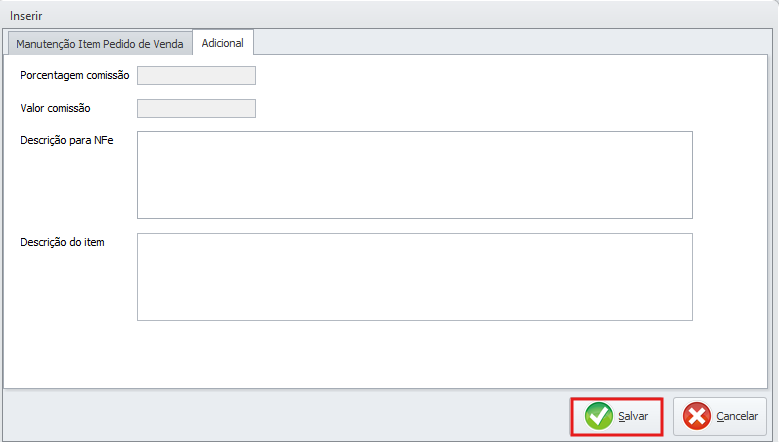Select the Adicional tab

pos(222,44)
